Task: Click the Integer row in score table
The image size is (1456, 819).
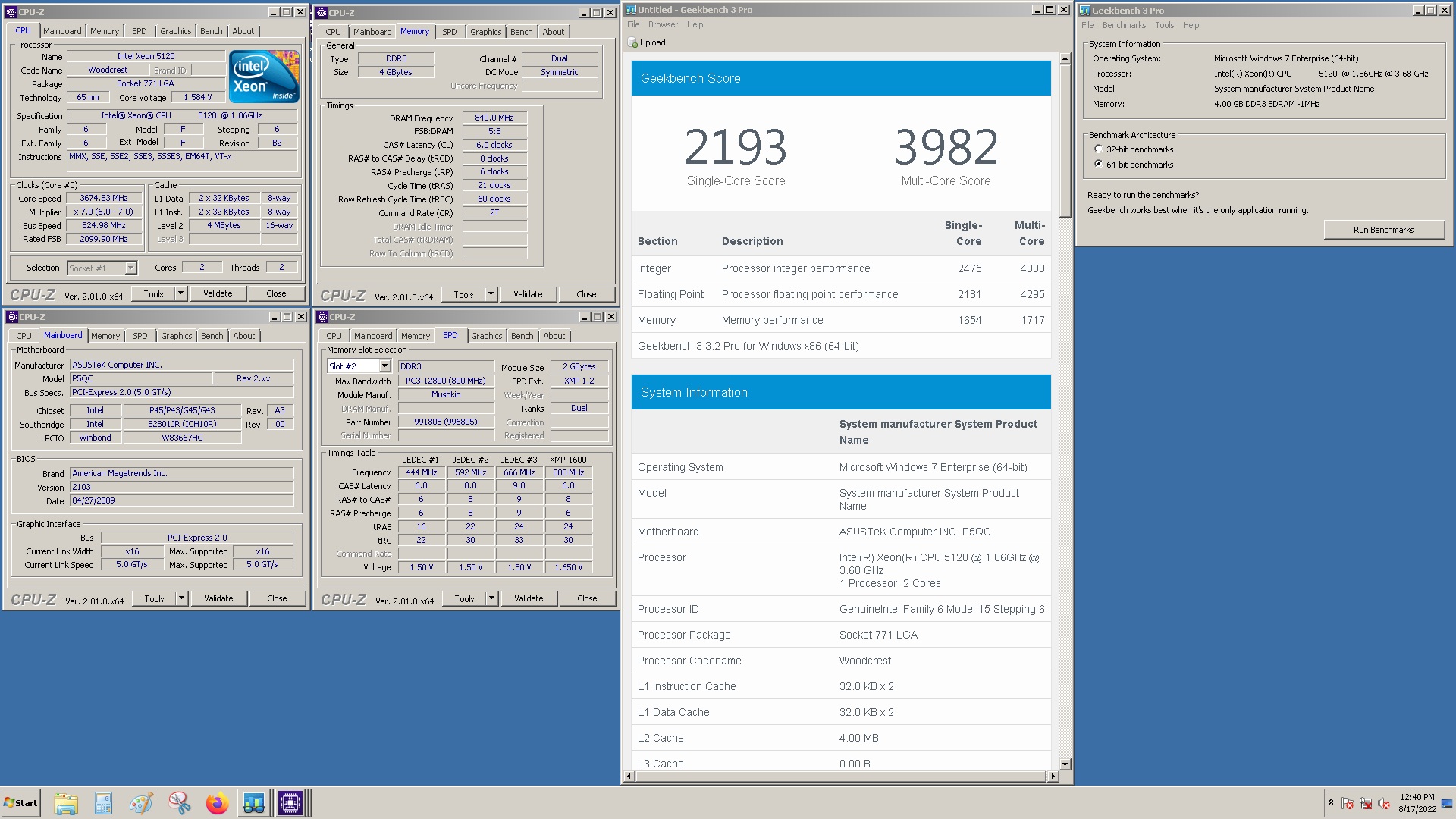Action: 841,268
